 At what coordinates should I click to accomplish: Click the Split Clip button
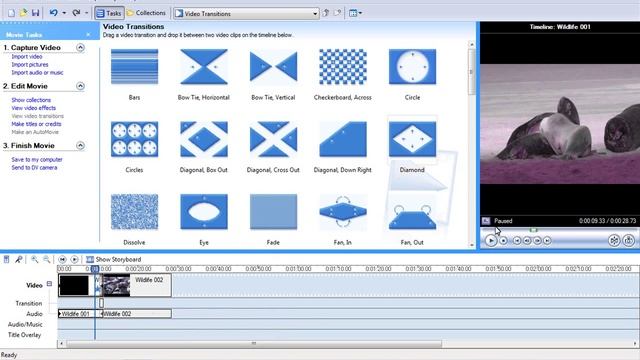614,240
